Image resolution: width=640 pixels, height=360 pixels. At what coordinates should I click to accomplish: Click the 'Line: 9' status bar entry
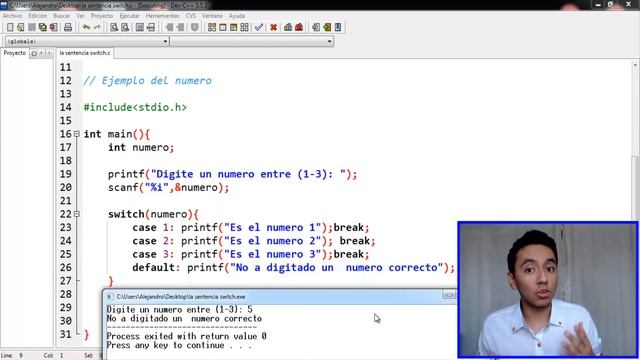click(x=12, y=356)
